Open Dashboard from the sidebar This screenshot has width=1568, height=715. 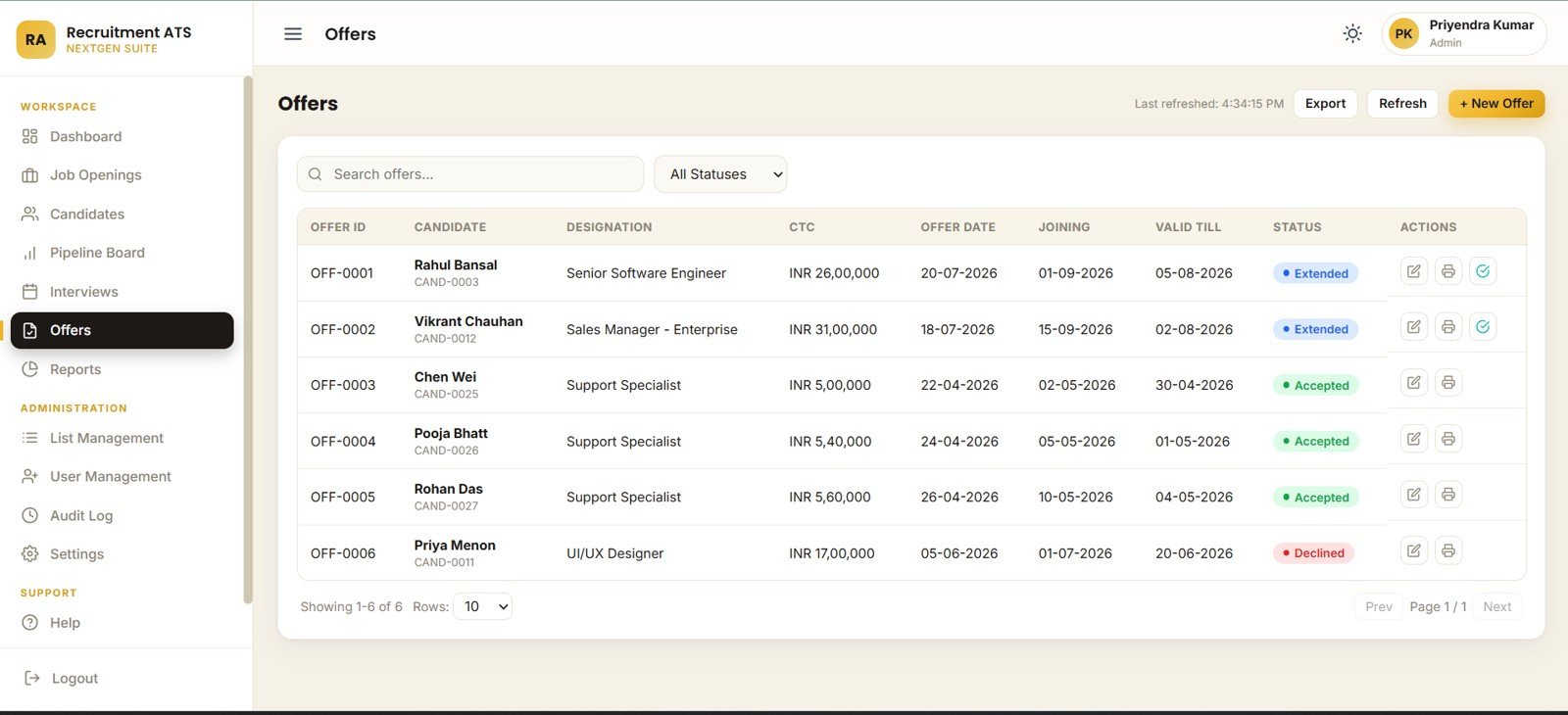[122, 136]
